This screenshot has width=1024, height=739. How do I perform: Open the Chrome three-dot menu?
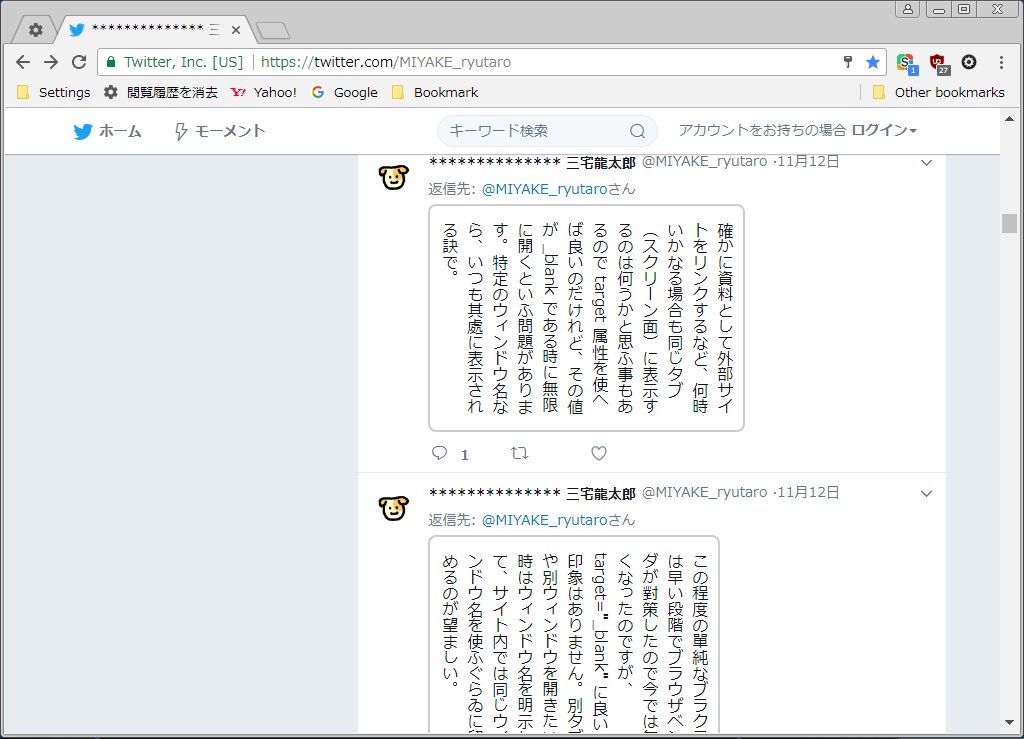1001,62
